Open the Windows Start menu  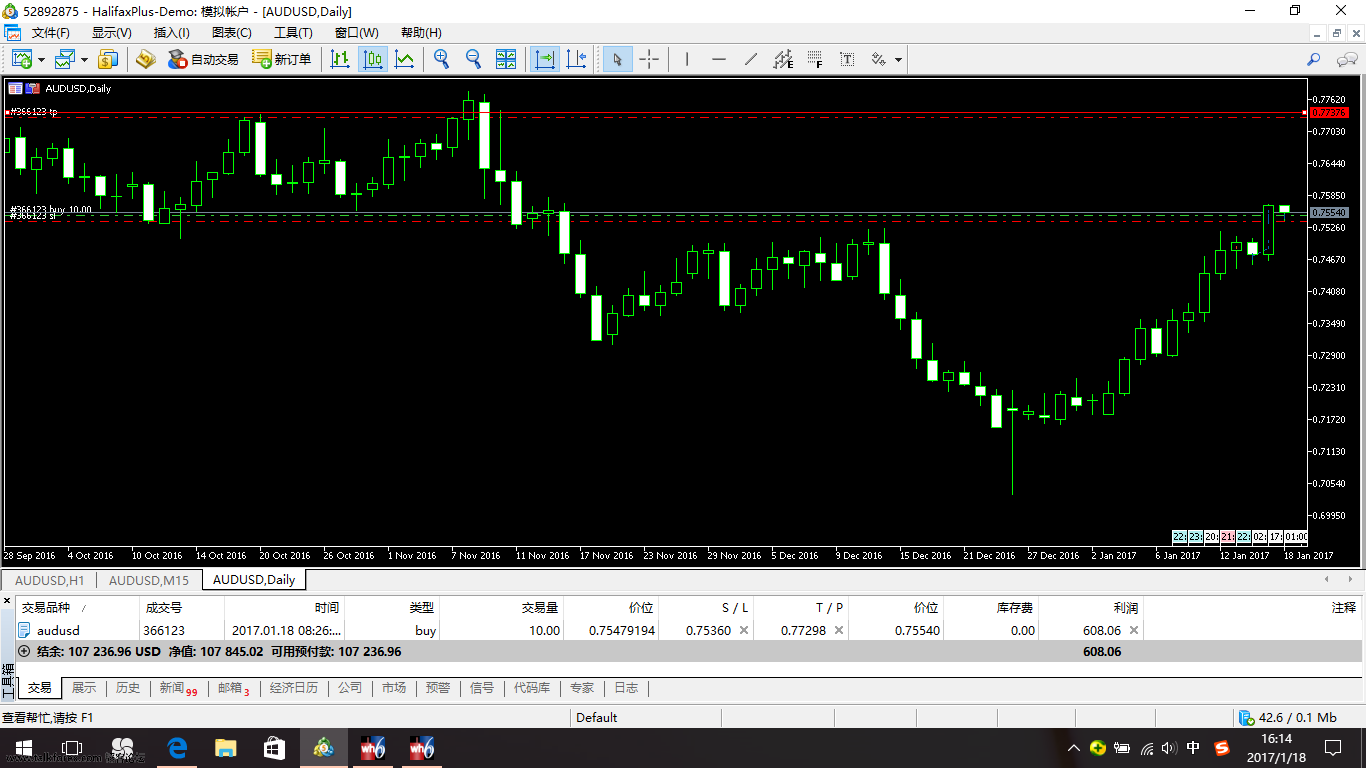click(x=23, y=748)
